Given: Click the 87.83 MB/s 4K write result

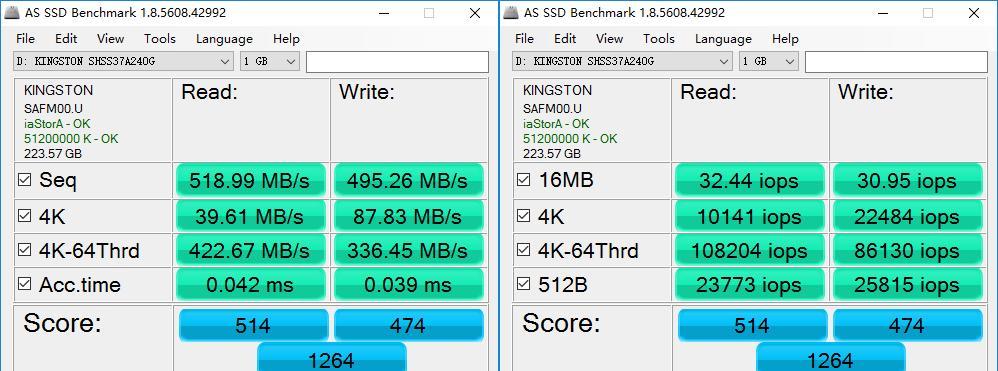Looking at the screenshot, I should click(x=409, y=216).
